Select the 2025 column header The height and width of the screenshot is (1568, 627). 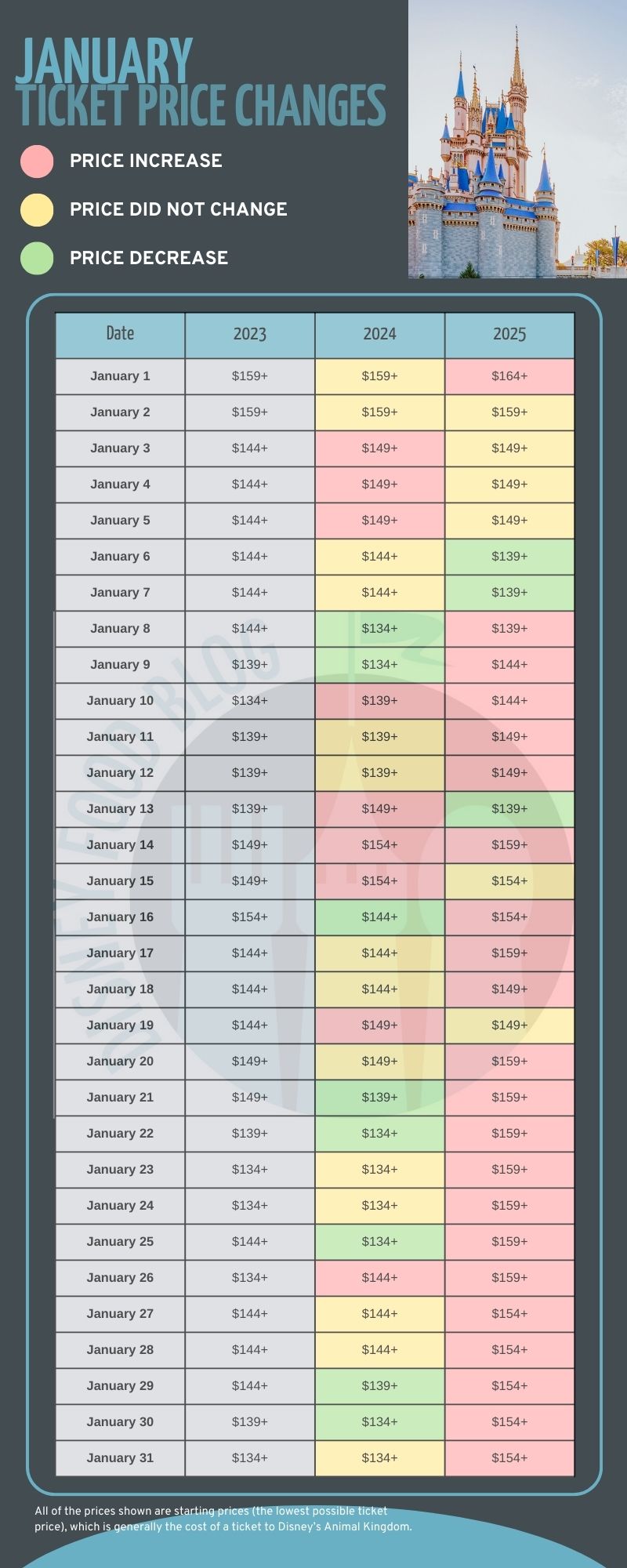pos(509,335)
